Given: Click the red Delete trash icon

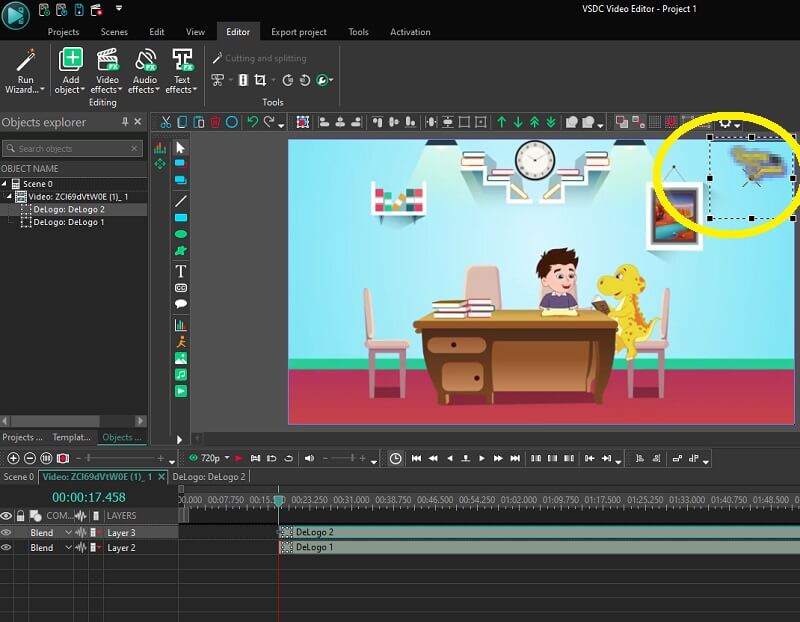Looking at the screenshot, I should (214, 122).
